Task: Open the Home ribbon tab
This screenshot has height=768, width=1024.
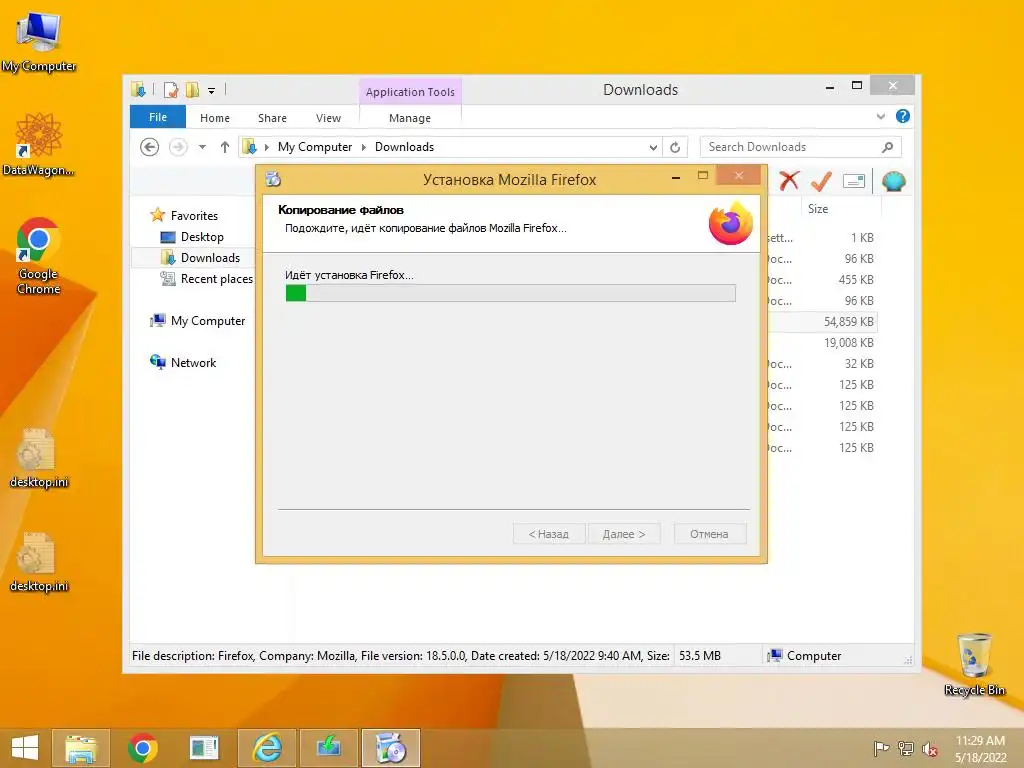Action: [215, 118]
